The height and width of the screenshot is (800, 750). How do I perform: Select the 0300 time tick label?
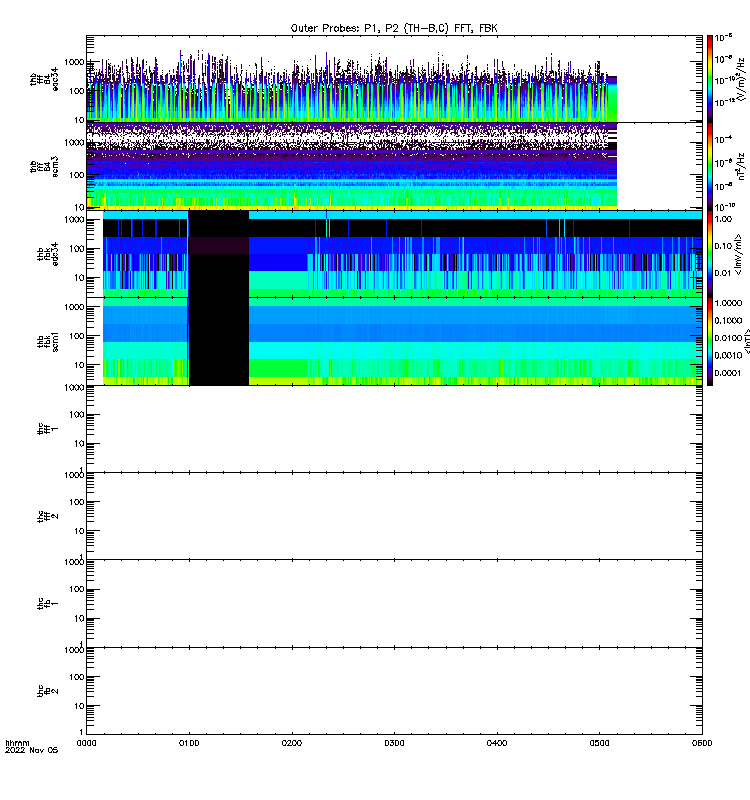[394, 743]
